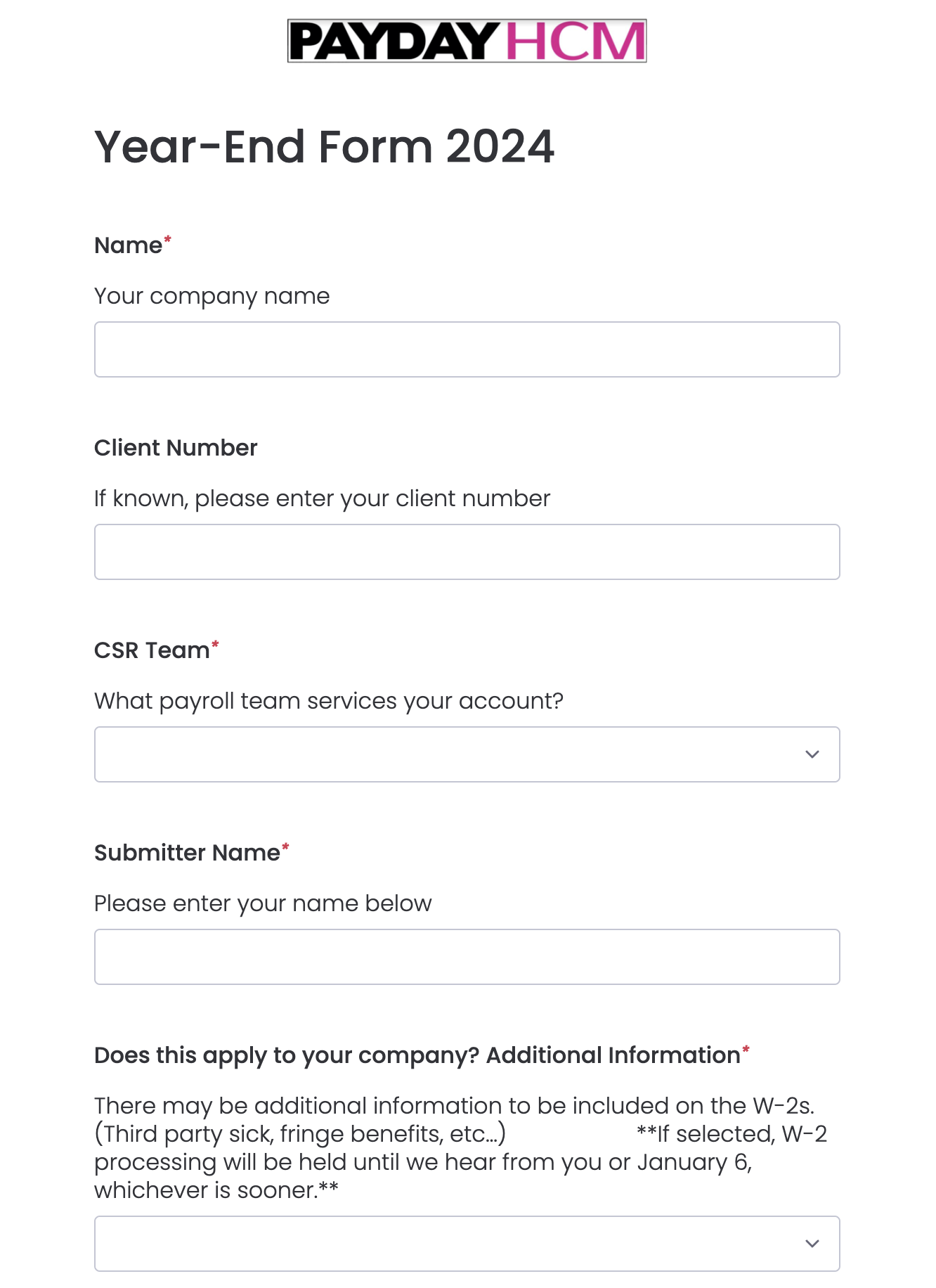This screenshot has width=936, height=1288.
Task: Click 'Please enter your name below' text
Action: [x=263, y=903]
